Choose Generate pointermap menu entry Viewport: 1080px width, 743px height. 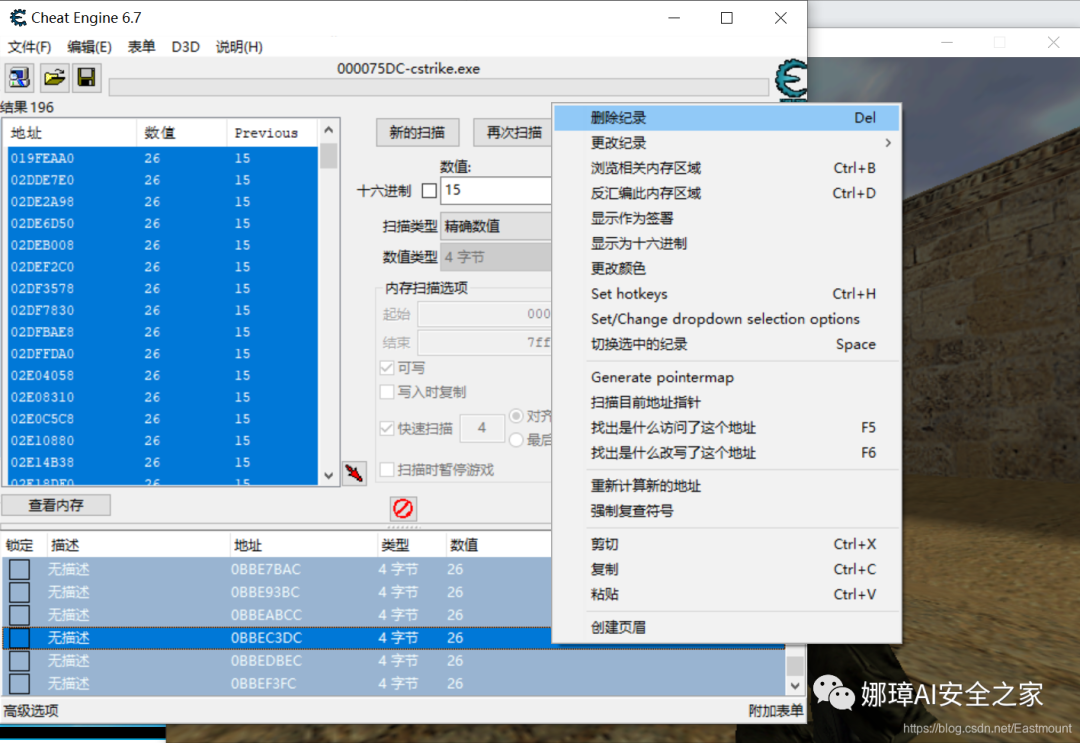point(727,377)
